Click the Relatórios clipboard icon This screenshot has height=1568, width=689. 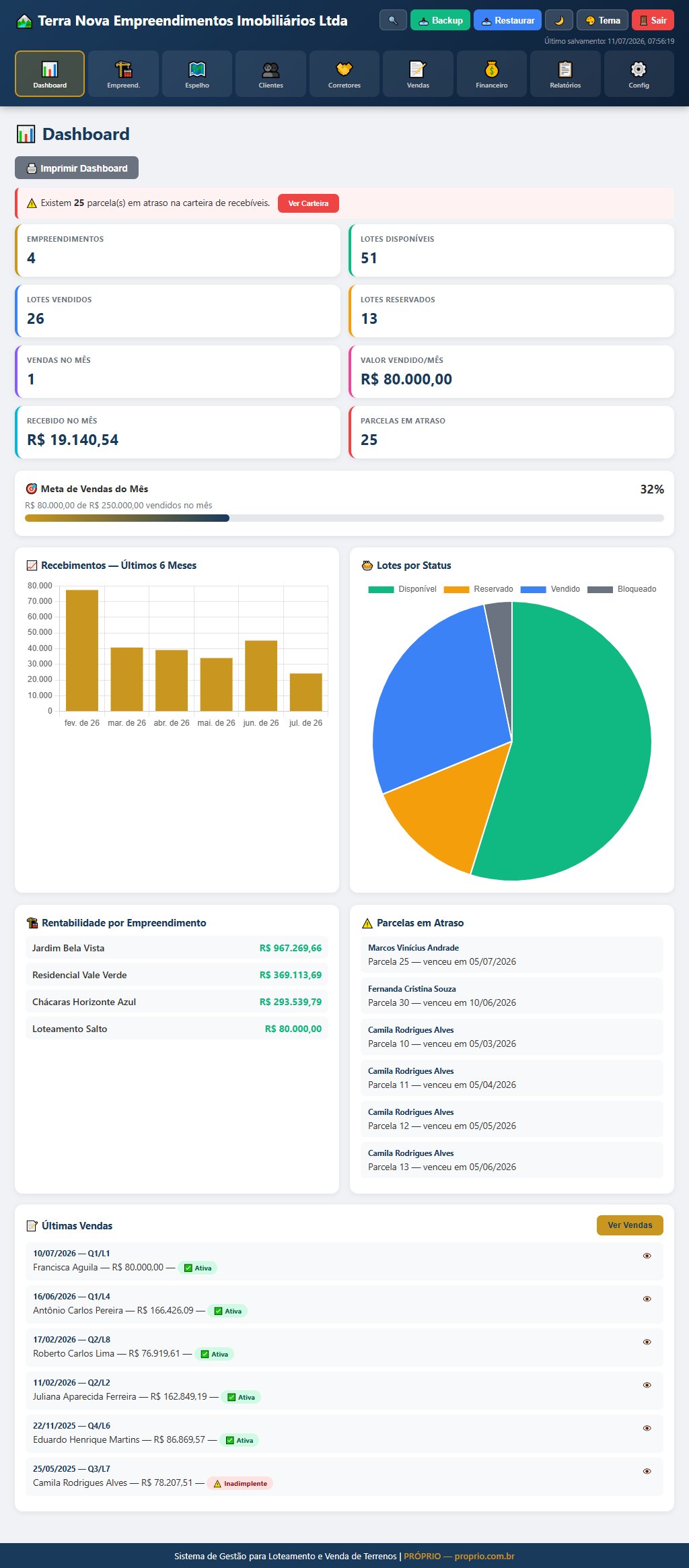(565, 69)
